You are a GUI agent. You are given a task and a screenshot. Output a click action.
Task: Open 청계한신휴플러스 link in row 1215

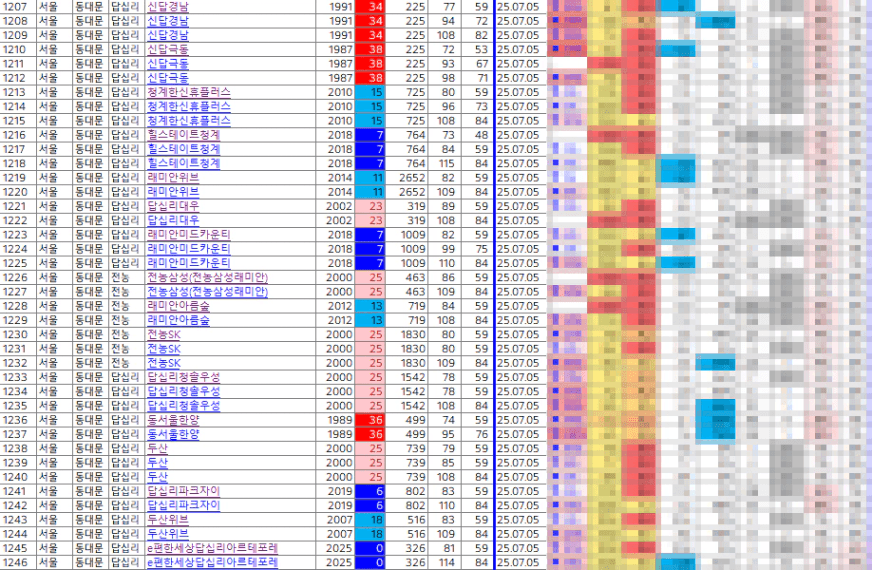click(189, 121)
